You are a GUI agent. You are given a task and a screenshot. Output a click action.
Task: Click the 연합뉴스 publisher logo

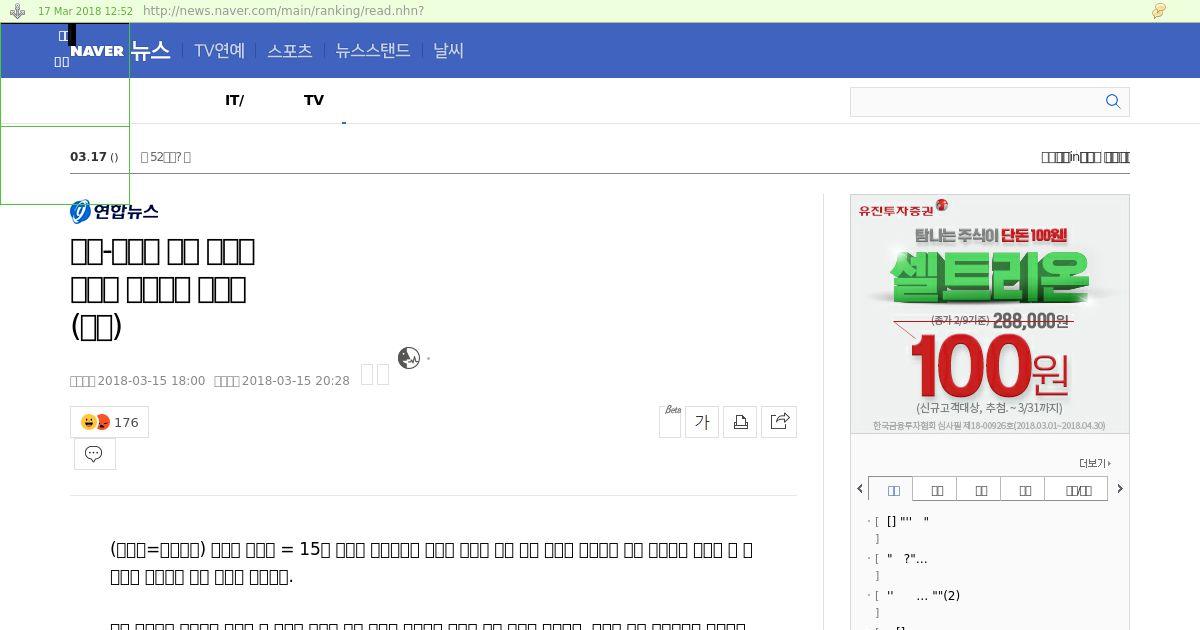(x=114, y=211)
